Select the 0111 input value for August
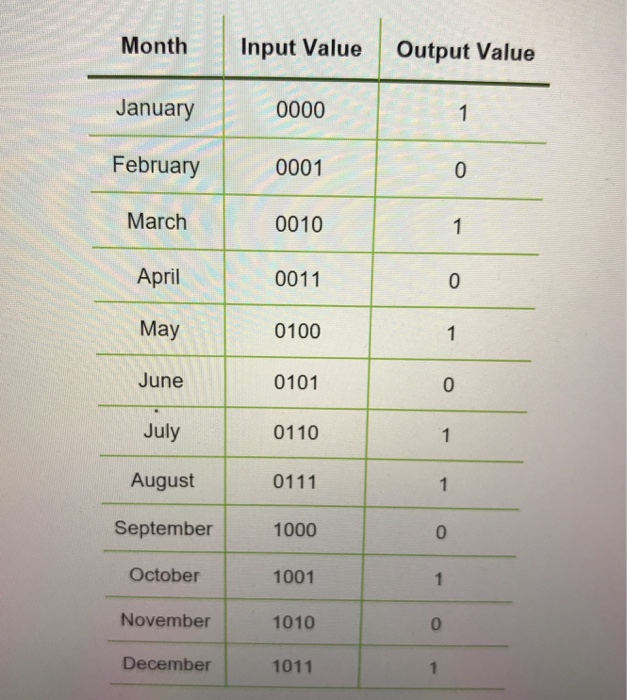Viewport: 627px width, 700px height. pos(295,482)
